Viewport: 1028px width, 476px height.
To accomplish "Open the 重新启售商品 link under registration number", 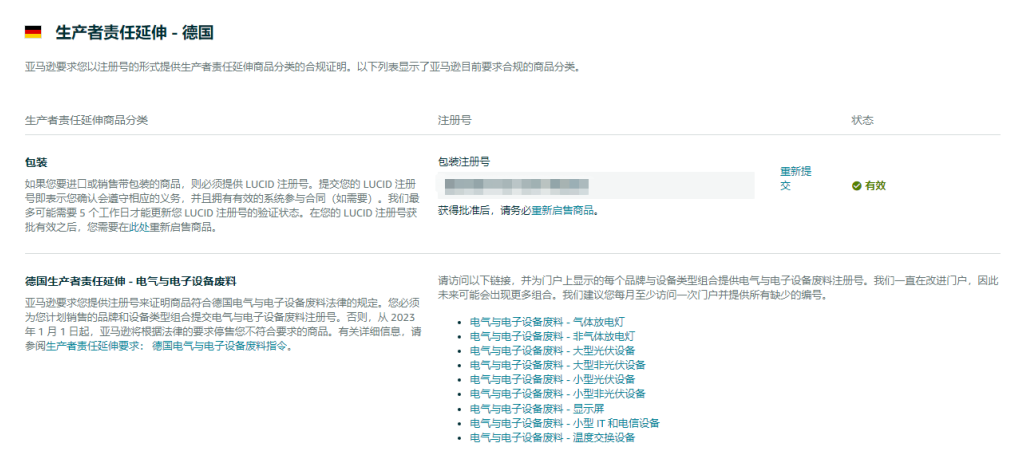I will tap(563, 210).
